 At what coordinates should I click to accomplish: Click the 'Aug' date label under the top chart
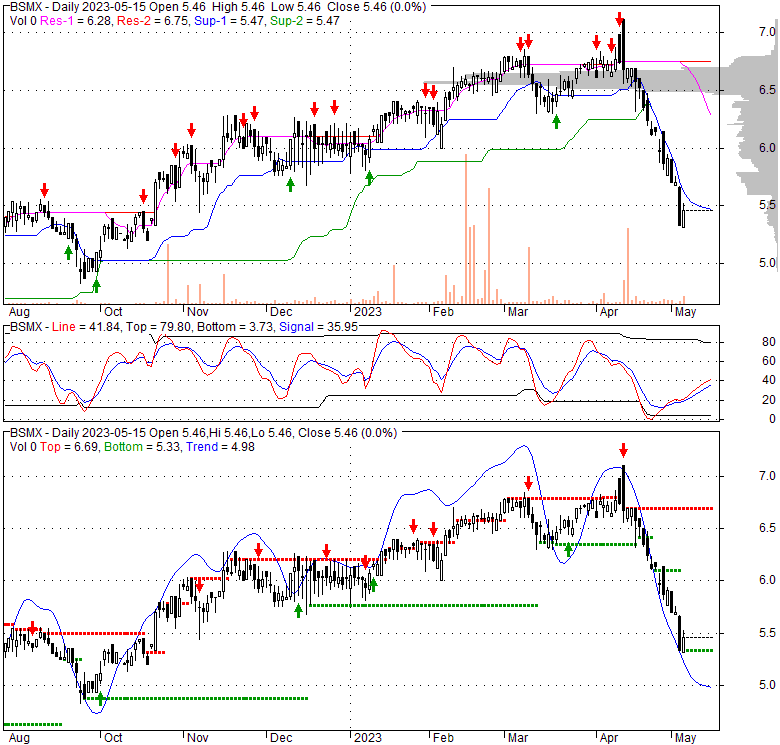19,312
